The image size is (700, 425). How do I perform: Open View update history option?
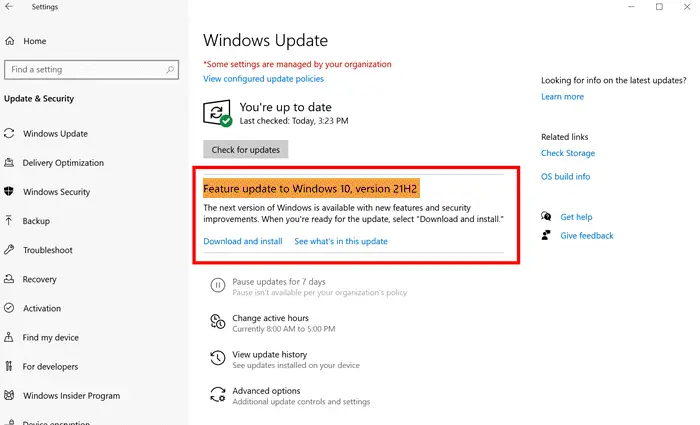270,354
